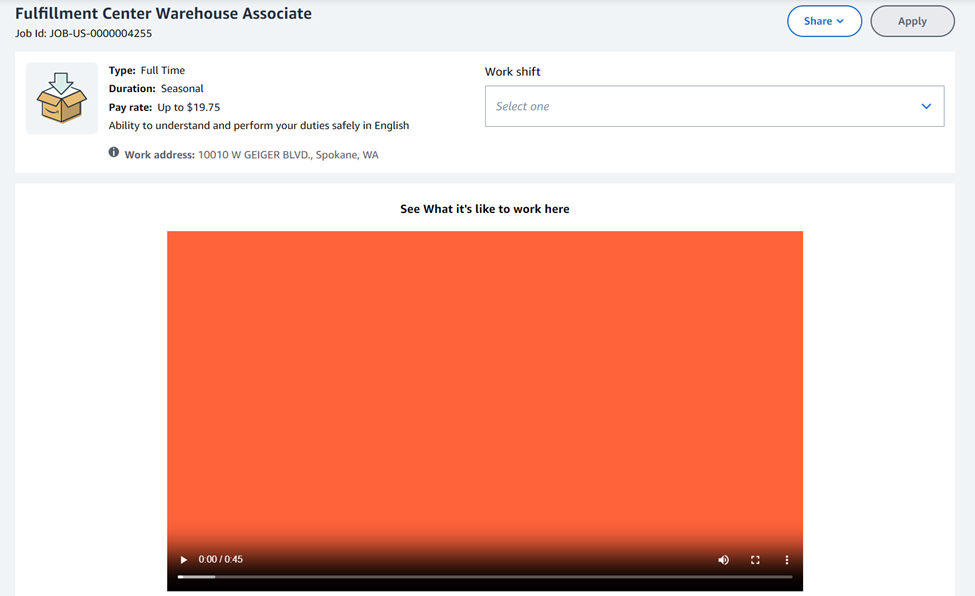Click the 0:00 / 0:45 video time display
This screenshot has height=596, width=975.
[x=221, y=560]
